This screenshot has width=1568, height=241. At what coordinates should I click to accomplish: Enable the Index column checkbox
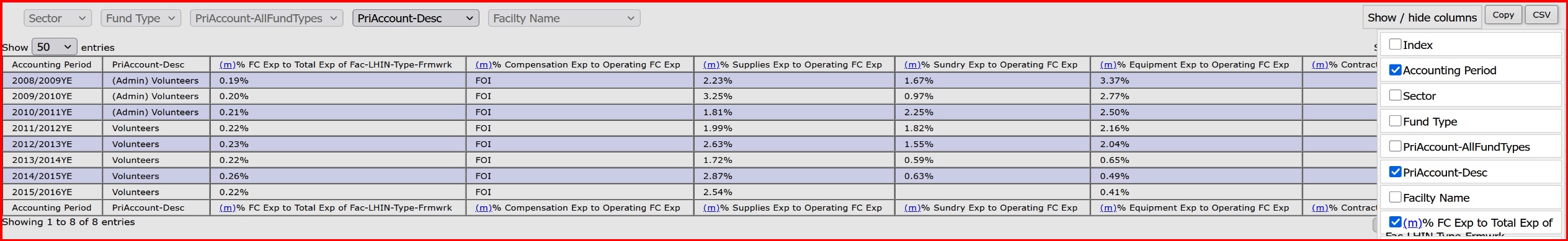[1395, 44]
